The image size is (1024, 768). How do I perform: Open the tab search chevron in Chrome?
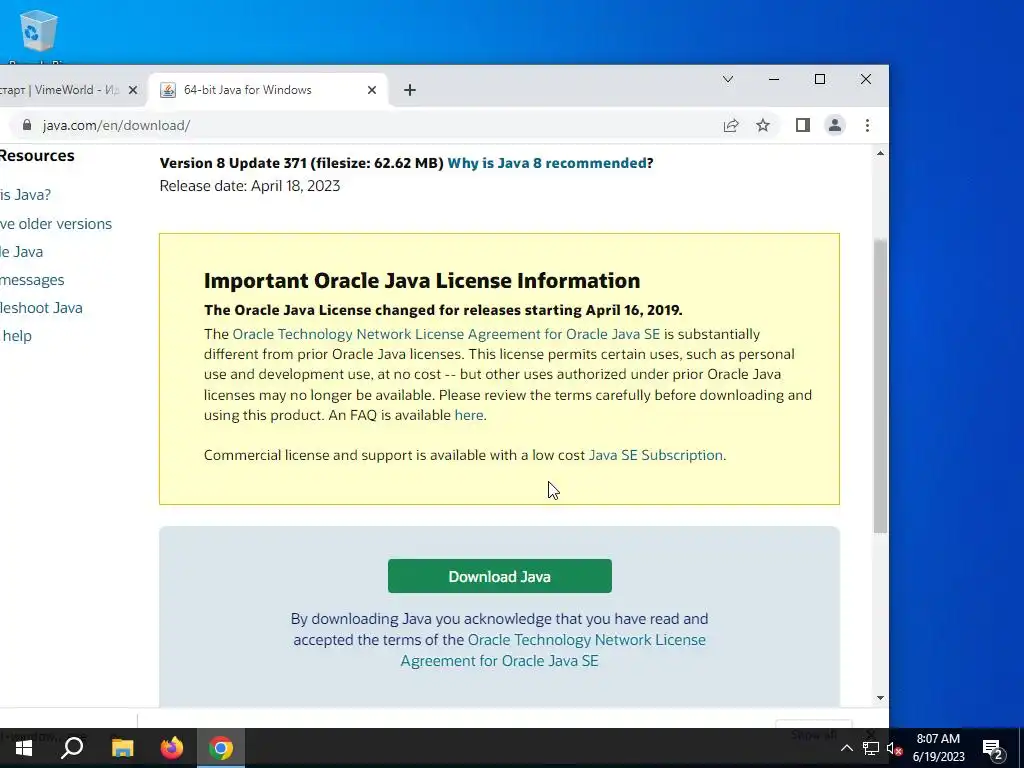728,79
